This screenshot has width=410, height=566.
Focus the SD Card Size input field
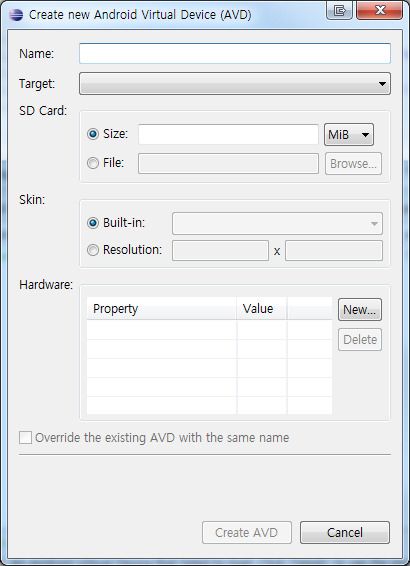[x=228, y=135]
